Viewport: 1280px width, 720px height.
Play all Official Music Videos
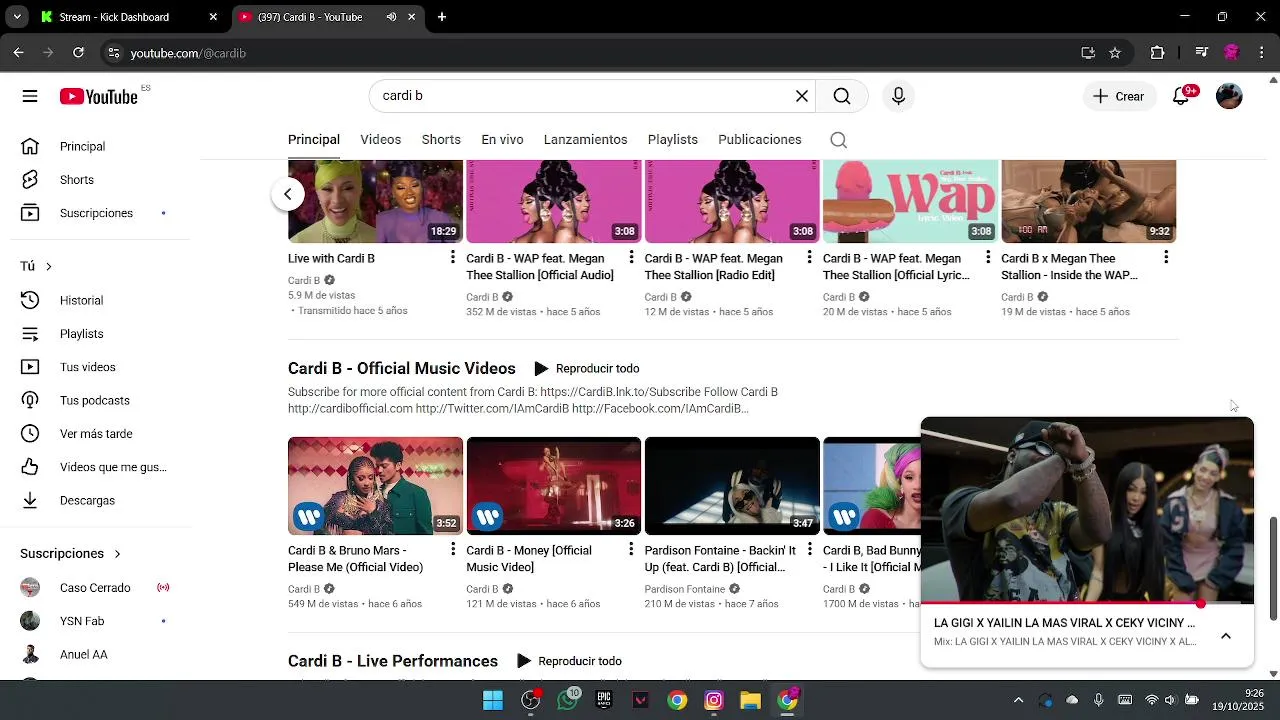point(587,369)
